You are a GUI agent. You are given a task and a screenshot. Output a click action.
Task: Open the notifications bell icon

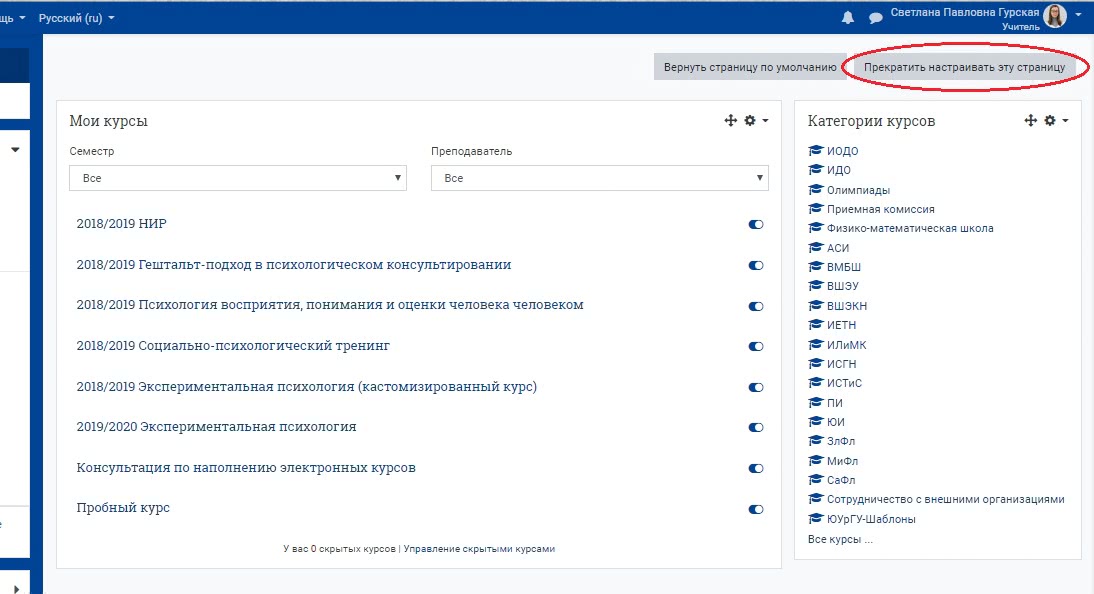848,18
